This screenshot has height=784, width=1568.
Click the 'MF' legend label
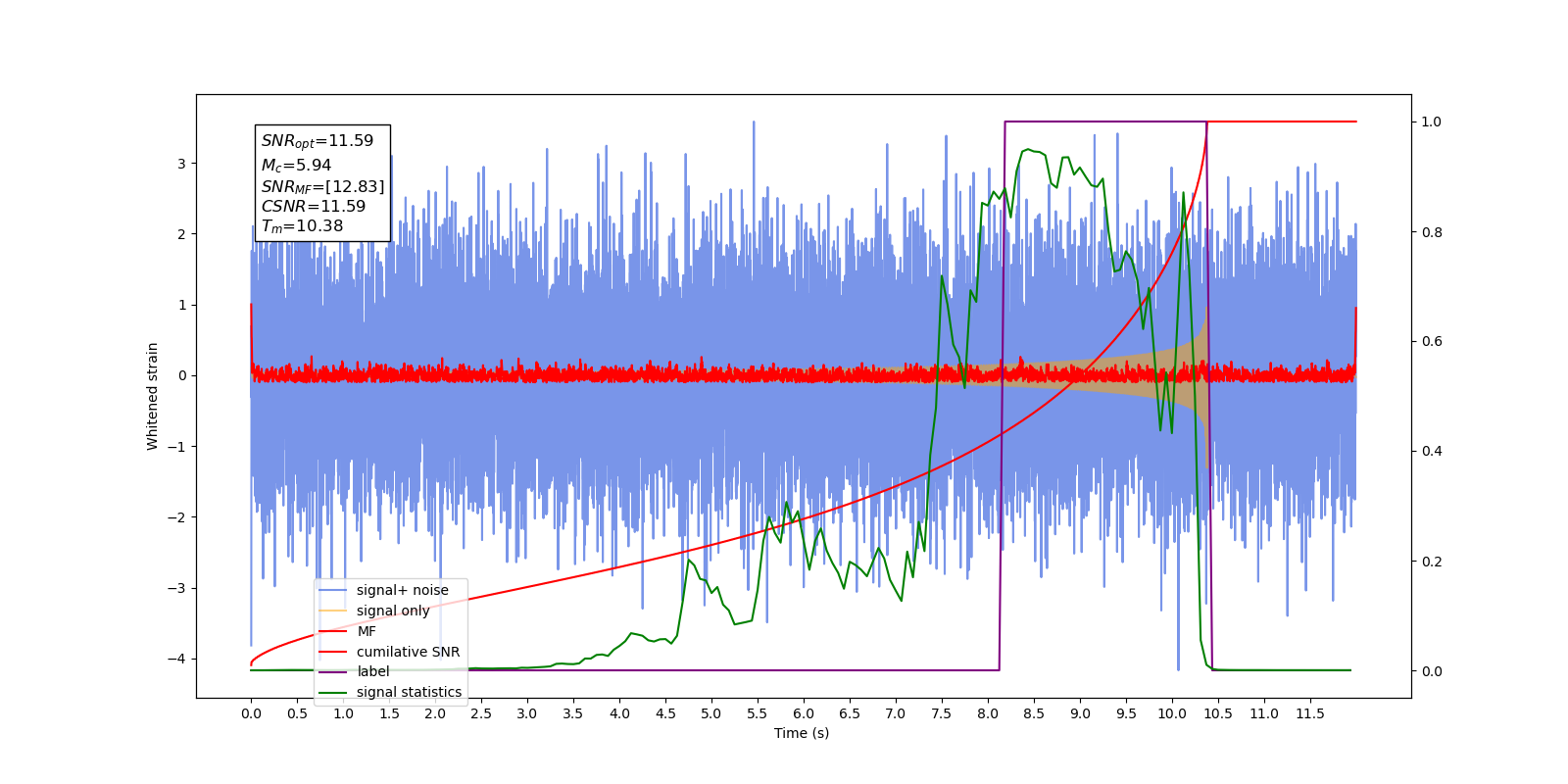(367, 631)
